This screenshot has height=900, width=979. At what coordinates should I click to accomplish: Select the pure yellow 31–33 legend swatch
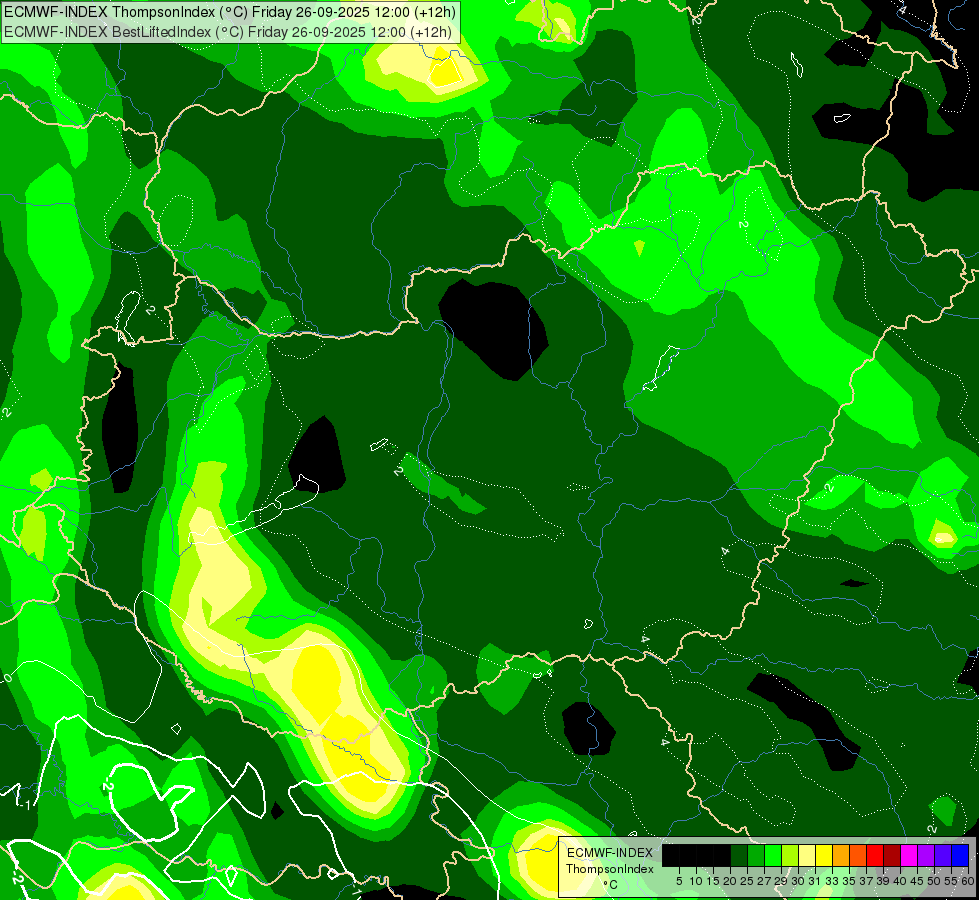click(x=824, y=856)
